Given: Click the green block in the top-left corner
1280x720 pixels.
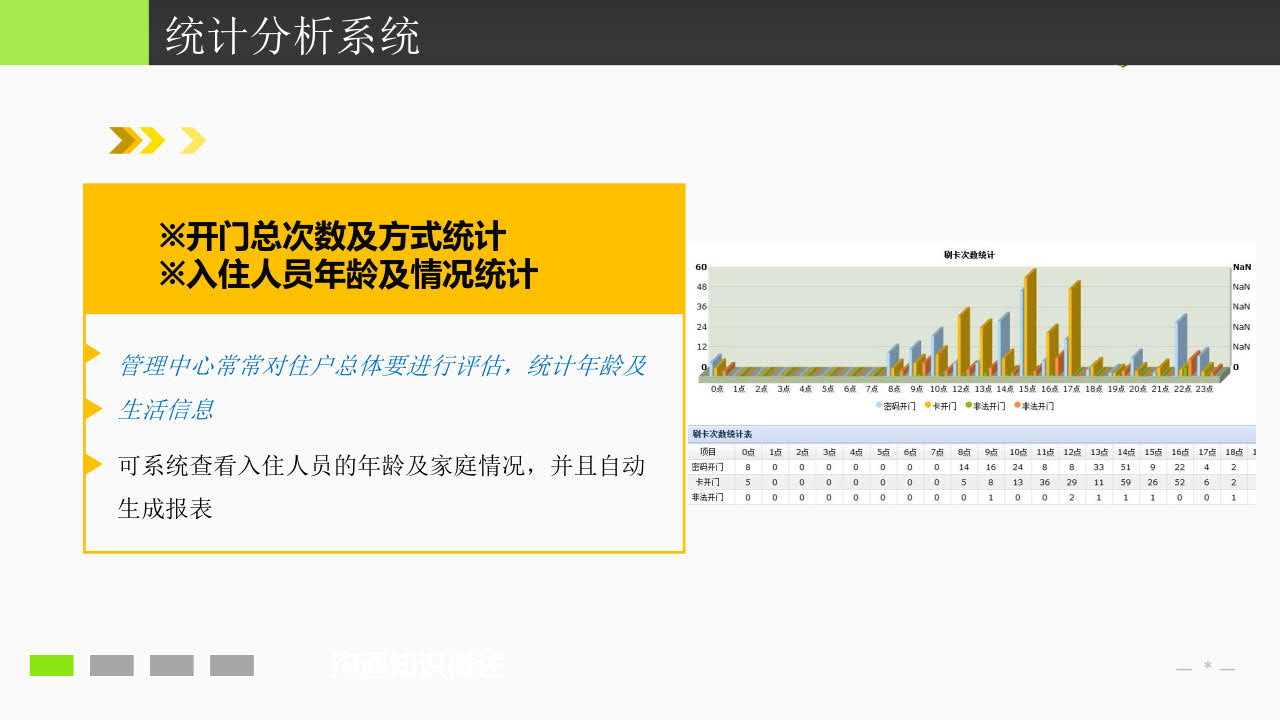Looking at the screenshot, I should [x=74, y=32].
